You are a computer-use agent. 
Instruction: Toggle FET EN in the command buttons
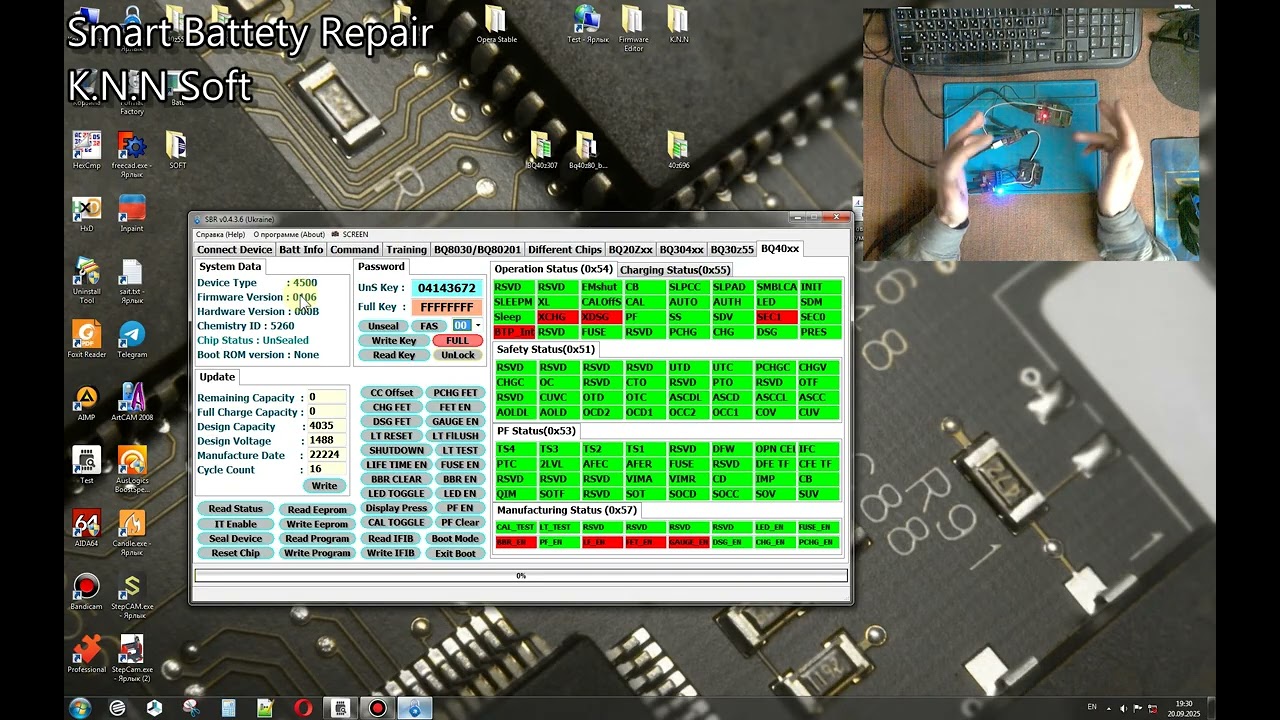(x=455, y=407)
